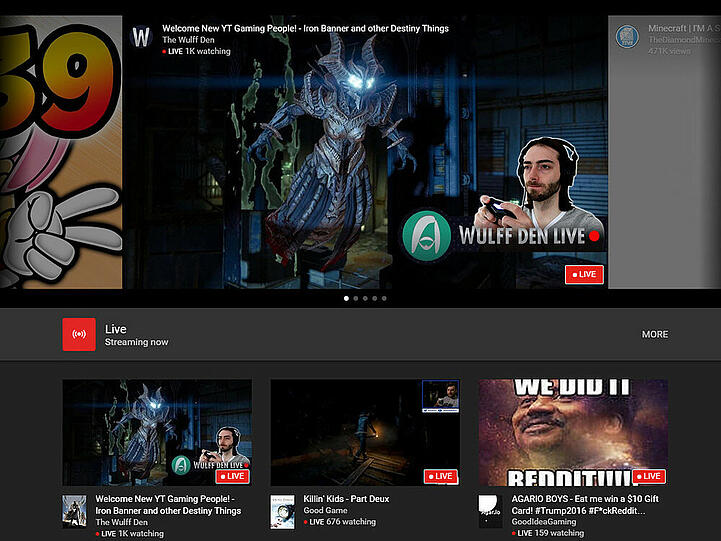
Task: Select the first carousel page dot
Action: click(346, 298)
